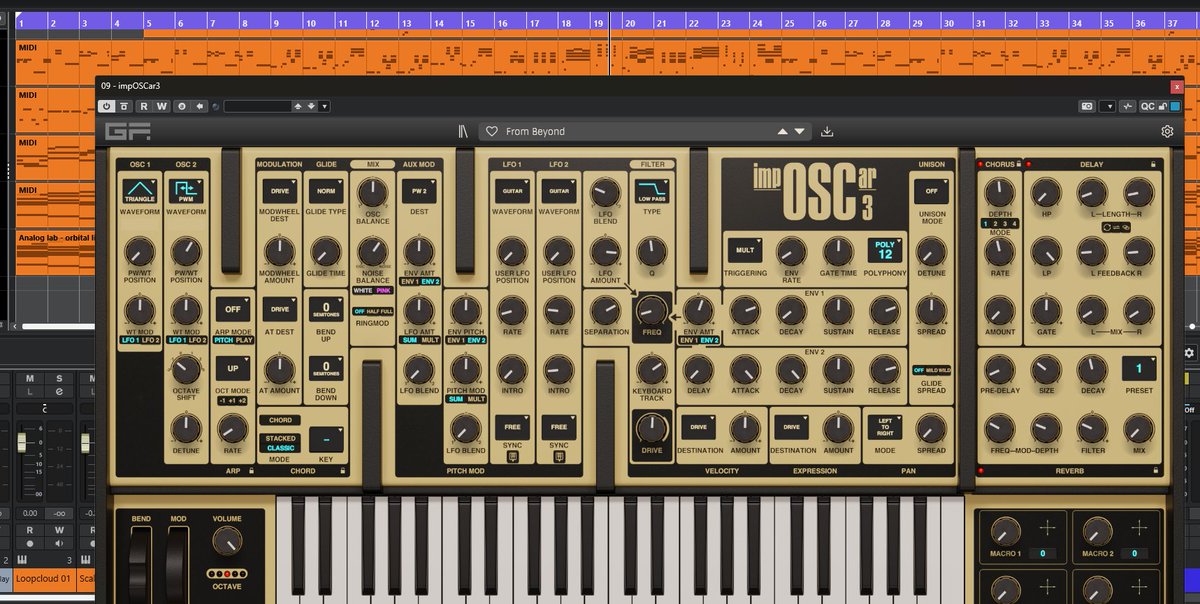Favorite the From Beyond preset with heart icon
1200x604 pixels.
tap(491, 131)
